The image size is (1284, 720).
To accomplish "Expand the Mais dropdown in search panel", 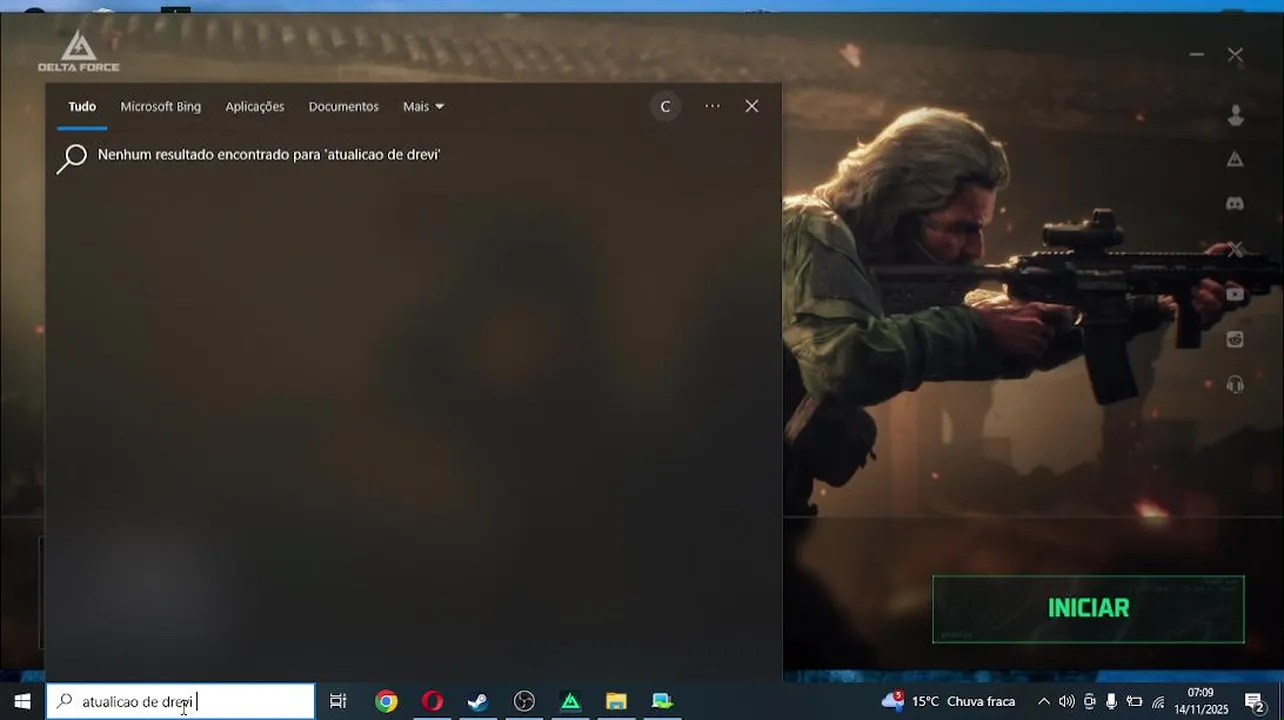I will coord(423,106).
